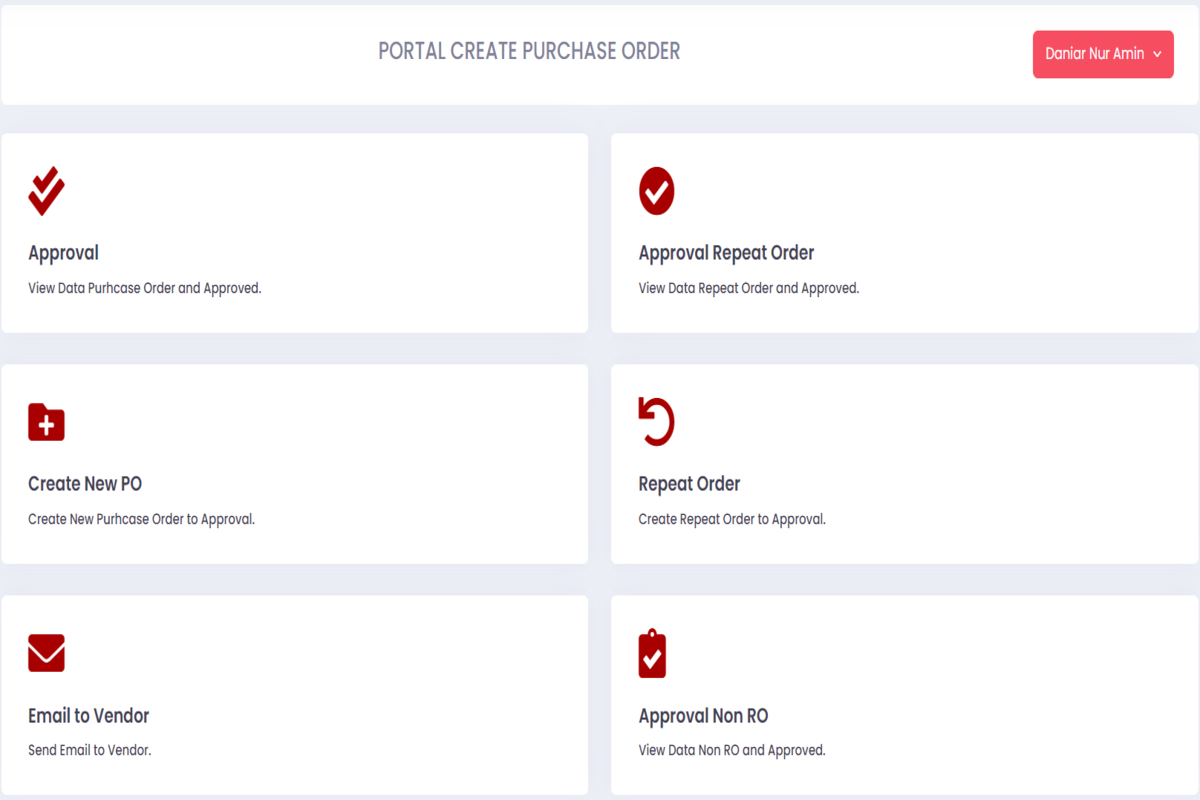Select the Approval Repeat Order title
The image size is (1200, 800).
click(x=726, y=253)
